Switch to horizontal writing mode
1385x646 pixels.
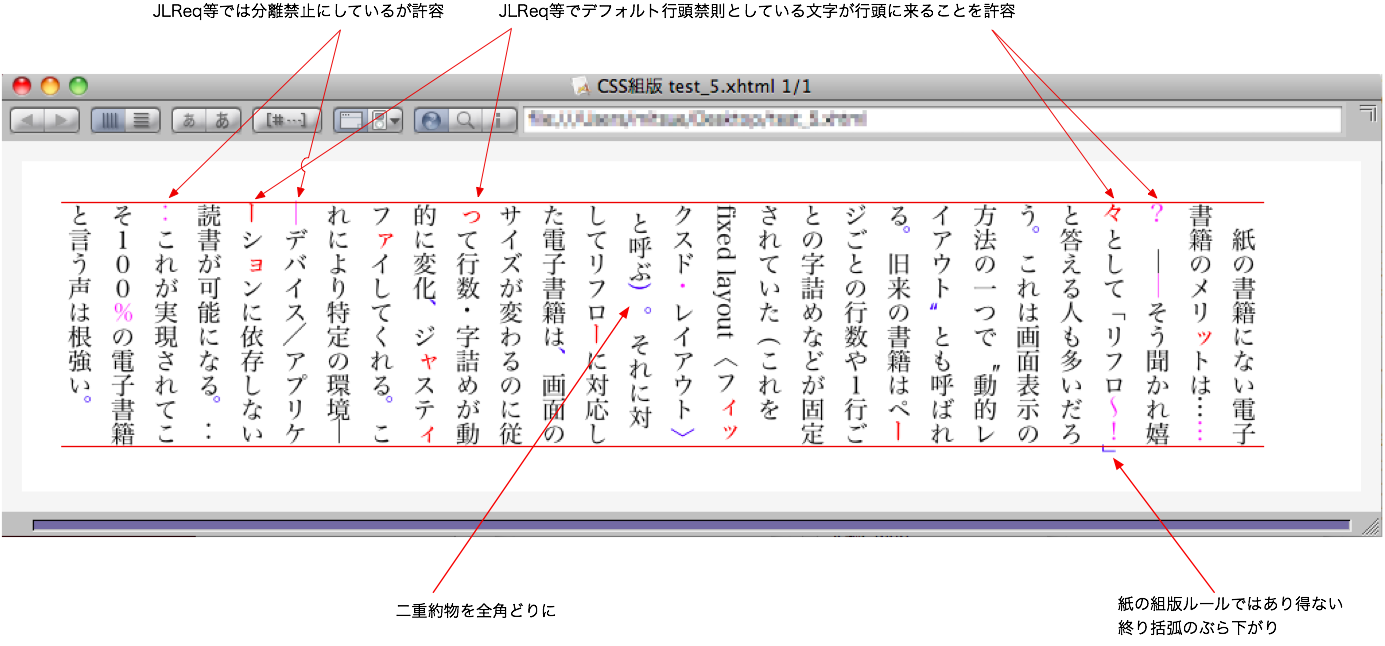pos(142,120)
